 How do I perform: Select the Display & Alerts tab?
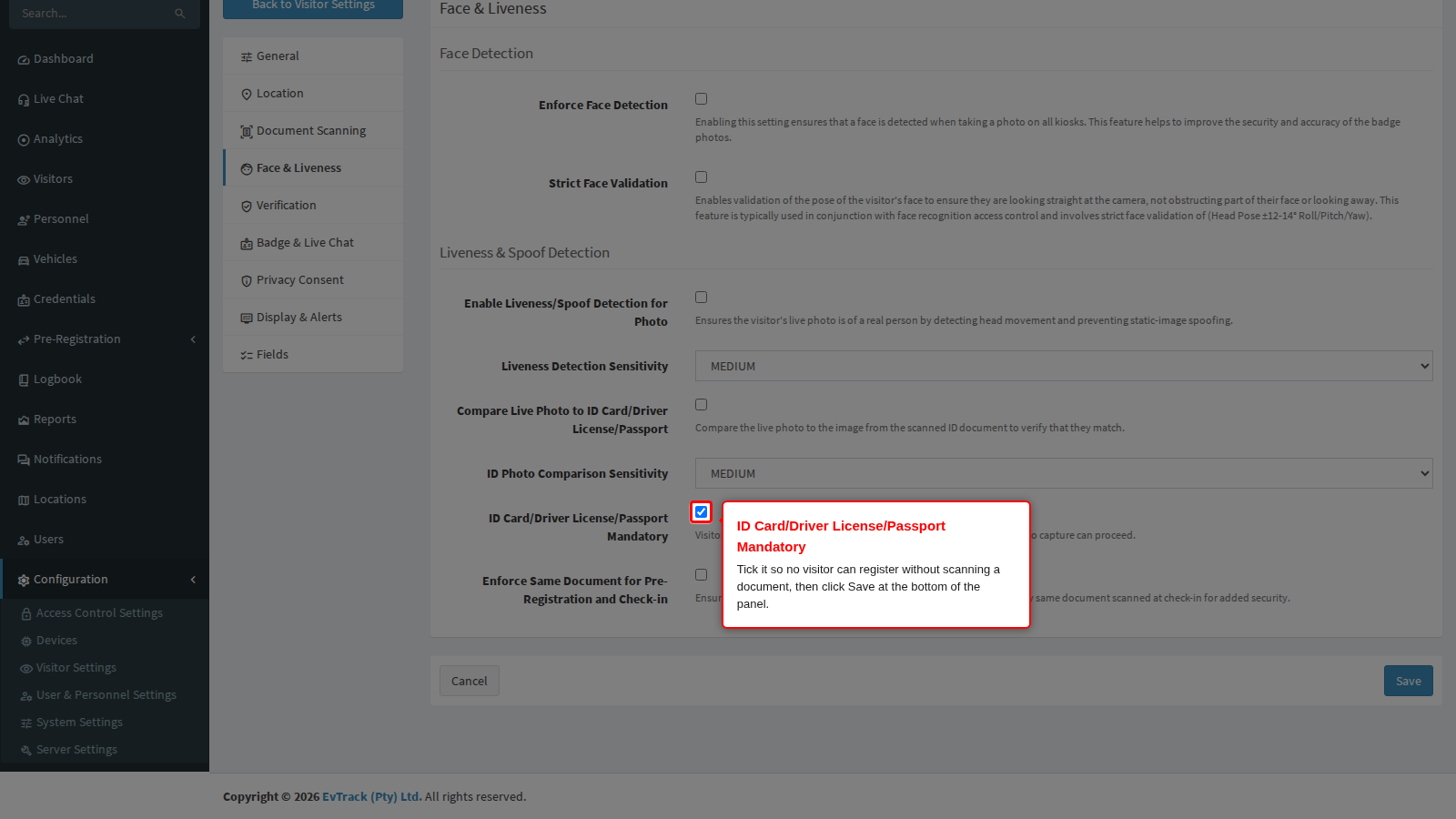[x=313, y=317]
